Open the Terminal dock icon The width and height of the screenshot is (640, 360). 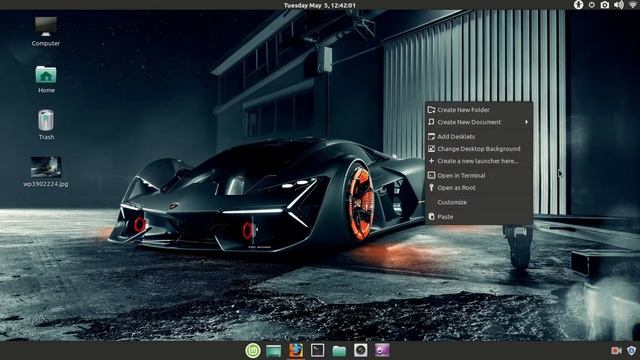318,350
